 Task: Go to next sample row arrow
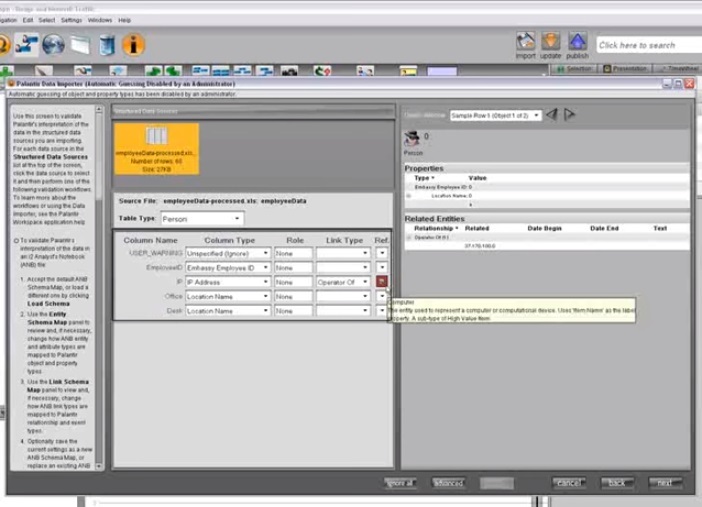(x=569, y=115)
